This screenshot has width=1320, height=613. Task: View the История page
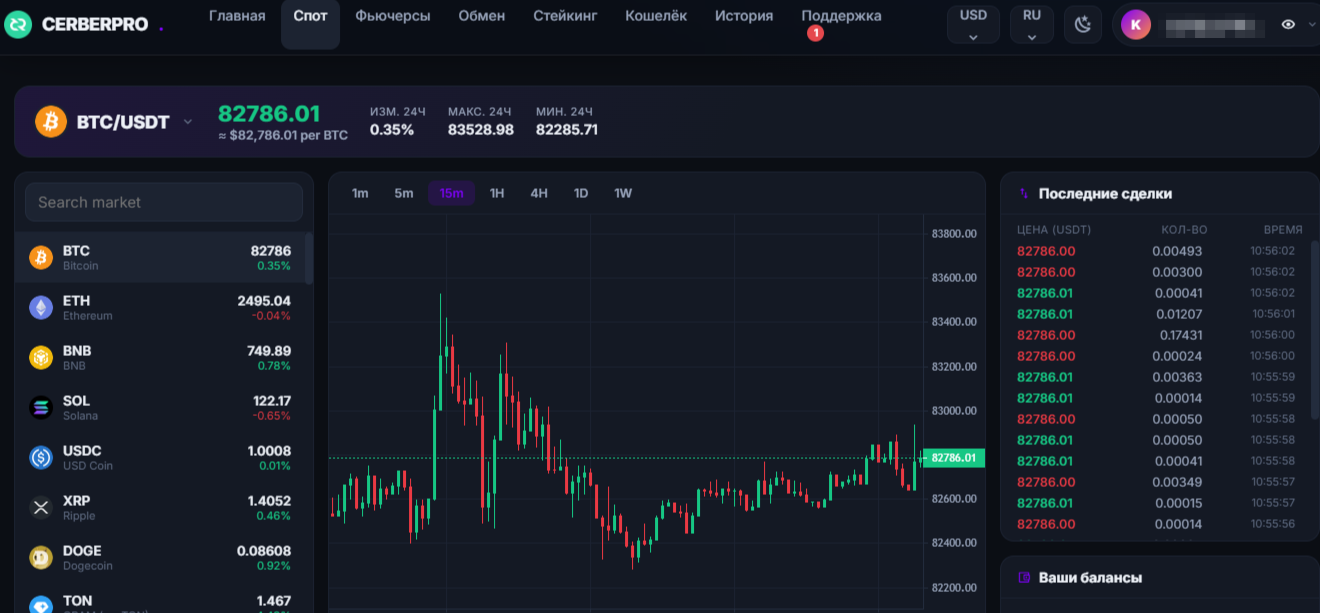(744, 16)
